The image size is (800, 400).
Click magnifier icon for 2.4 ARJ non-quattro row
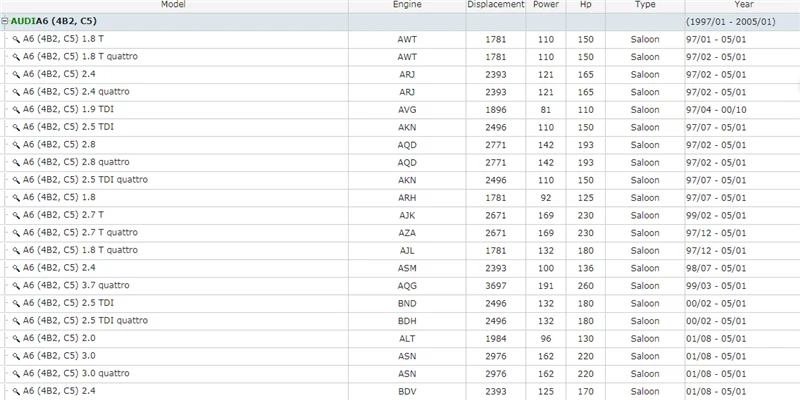[16, 74]
